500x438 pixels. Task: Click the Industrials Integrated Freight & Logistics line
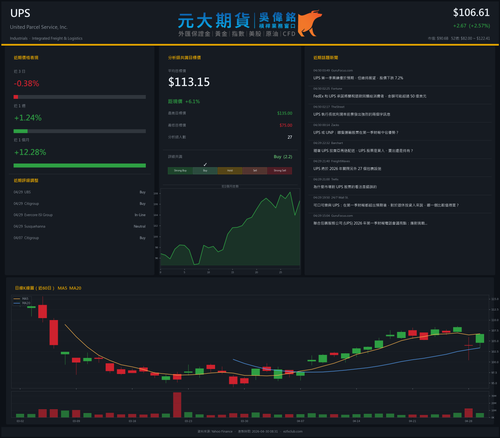click(46, 38)
